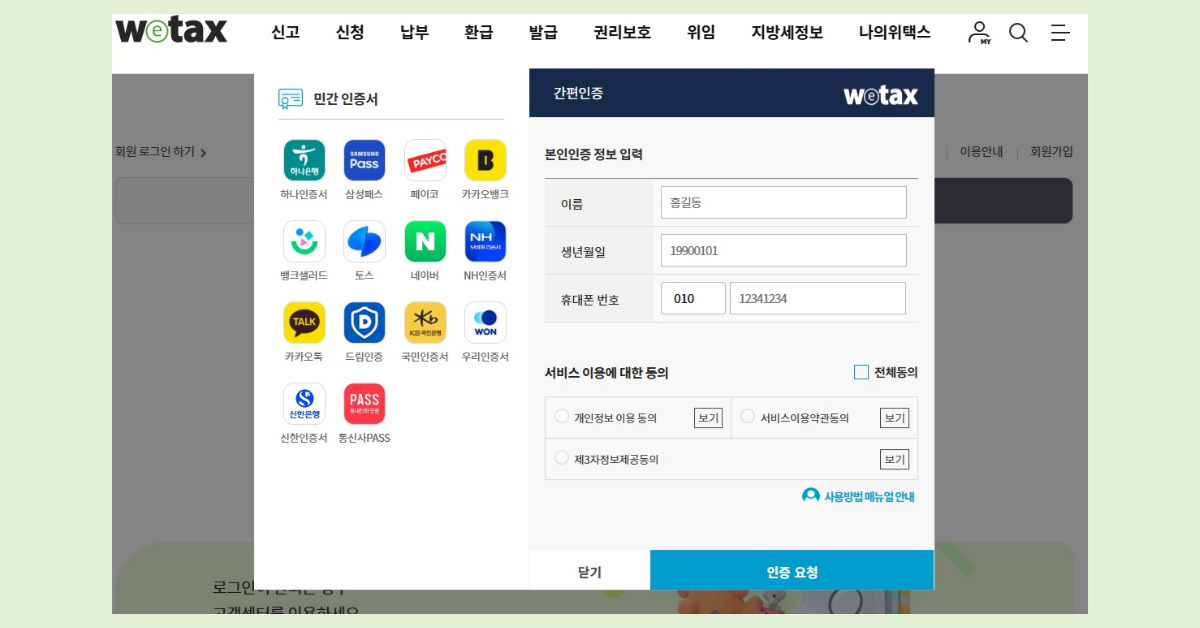Select the 서비스이용약관동의 radio
The width and height of the screenshot is (1200, 628).
pos(748,416)
